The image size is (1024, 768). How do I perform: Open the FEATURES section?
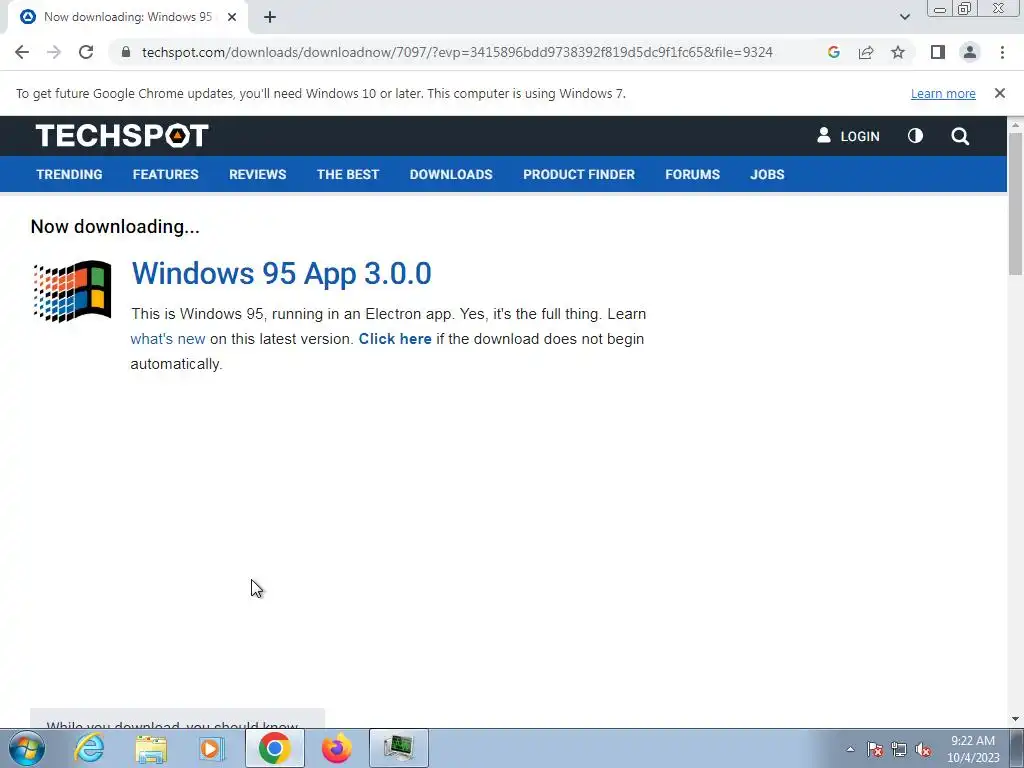click(x=165, y=174)
